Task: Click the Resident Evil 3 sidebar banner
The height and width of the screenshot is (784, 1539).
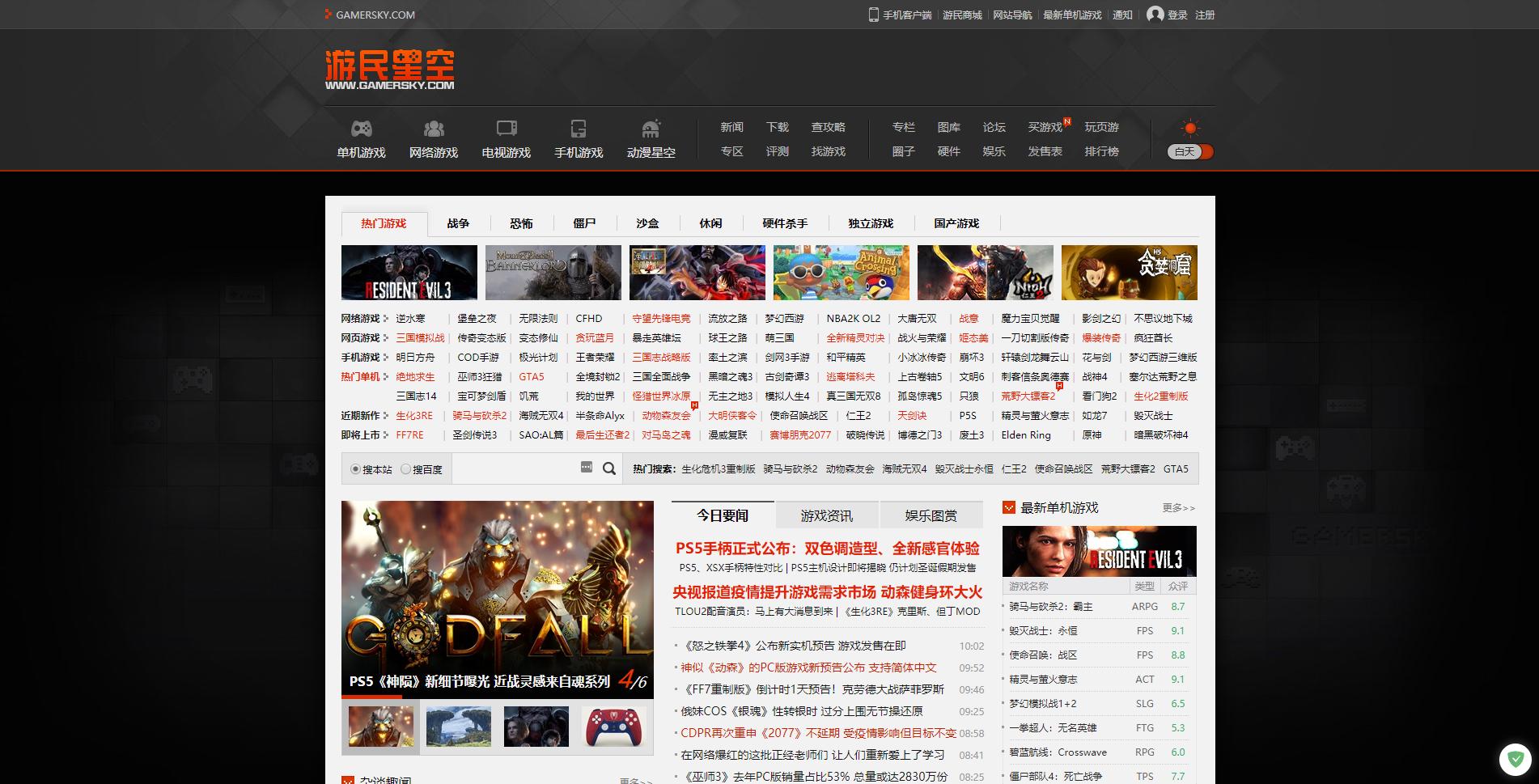Action: point(1099,551)
